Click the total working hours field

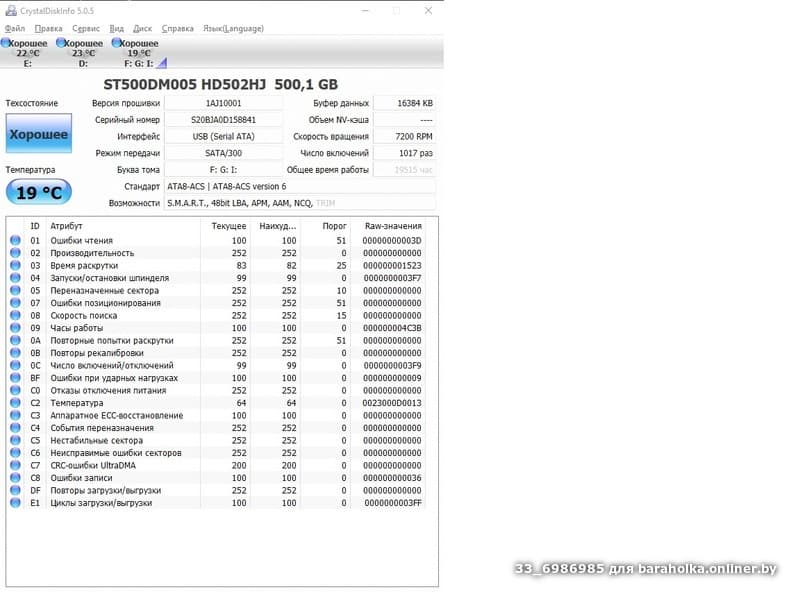405,170
